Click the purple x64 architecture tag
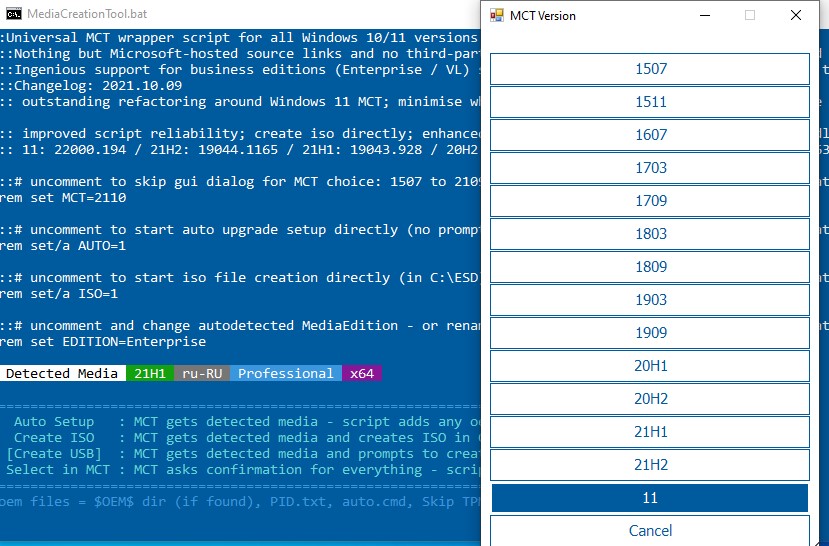 pos(362,373)
